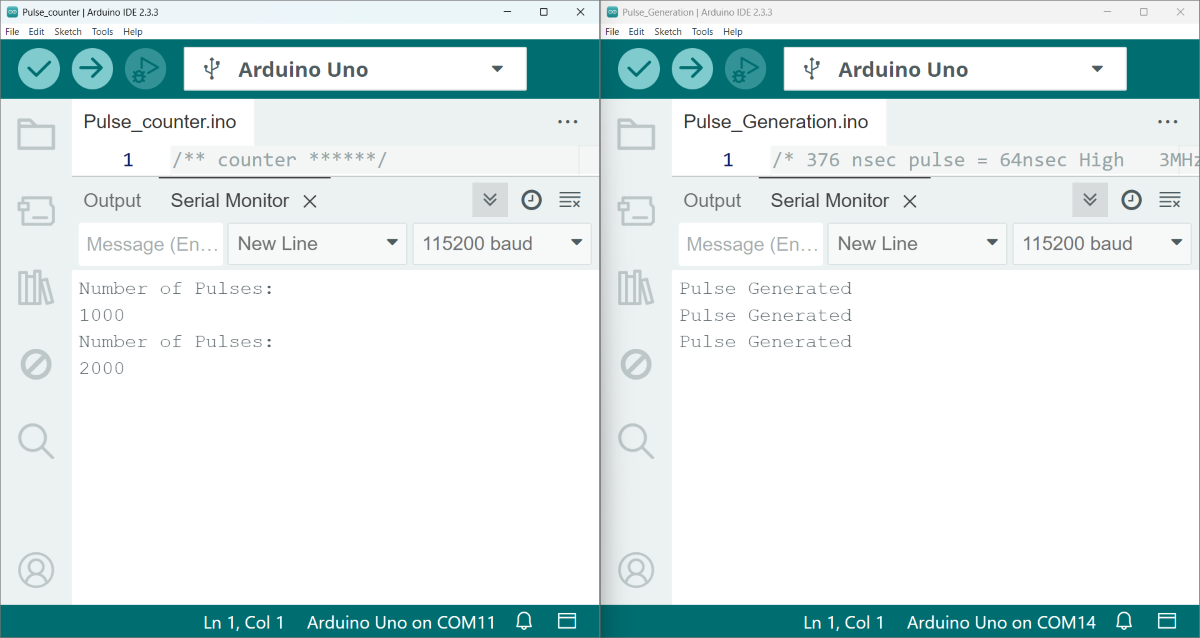Click 'Ln 1, Col 1' in Pulse_counter status bar
Viewport: 1200px width, 638px height.
[x=244, y=622]
